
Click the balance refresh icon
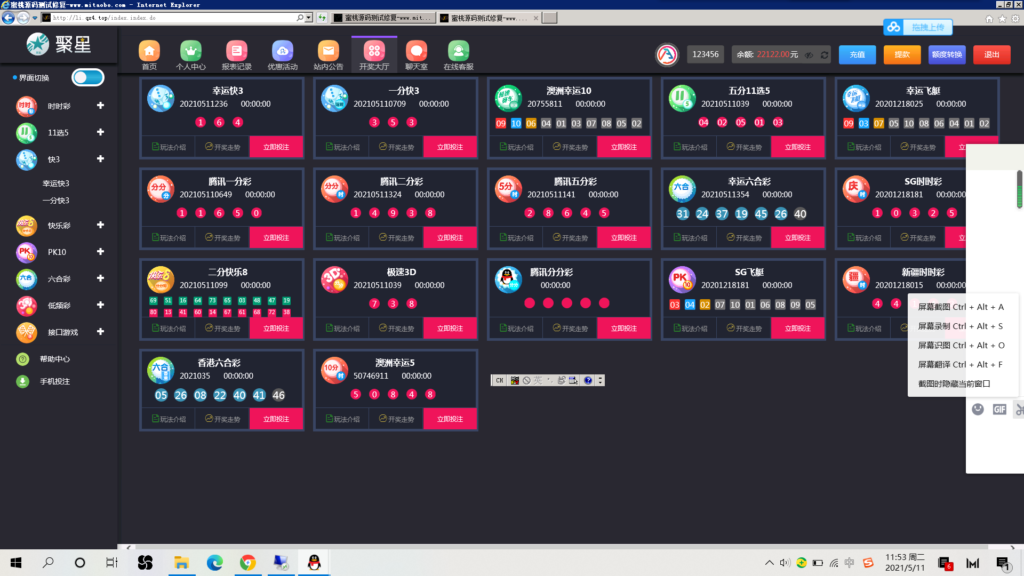coord(826,55)
